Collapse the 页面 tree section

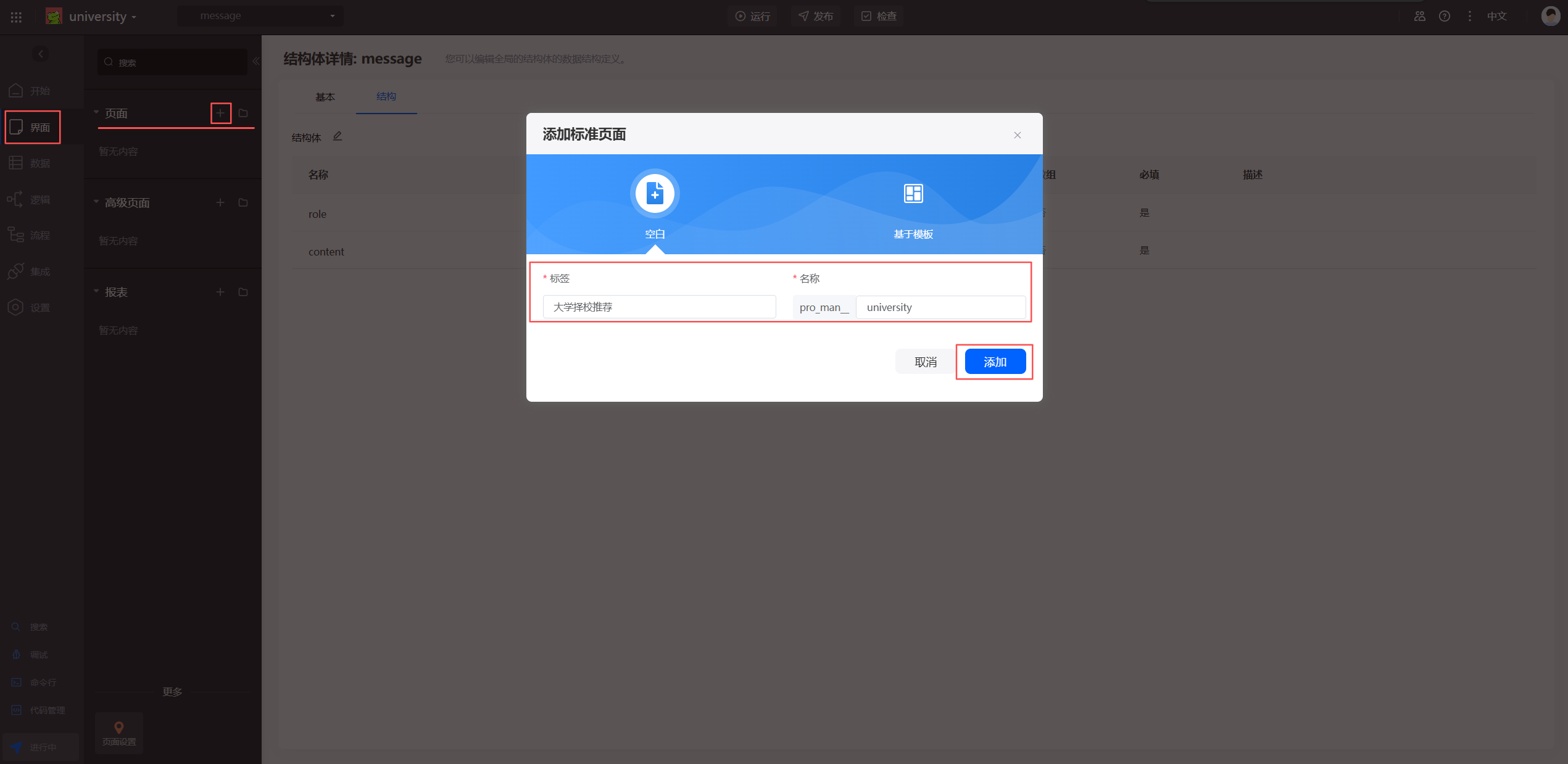[96, 112]
